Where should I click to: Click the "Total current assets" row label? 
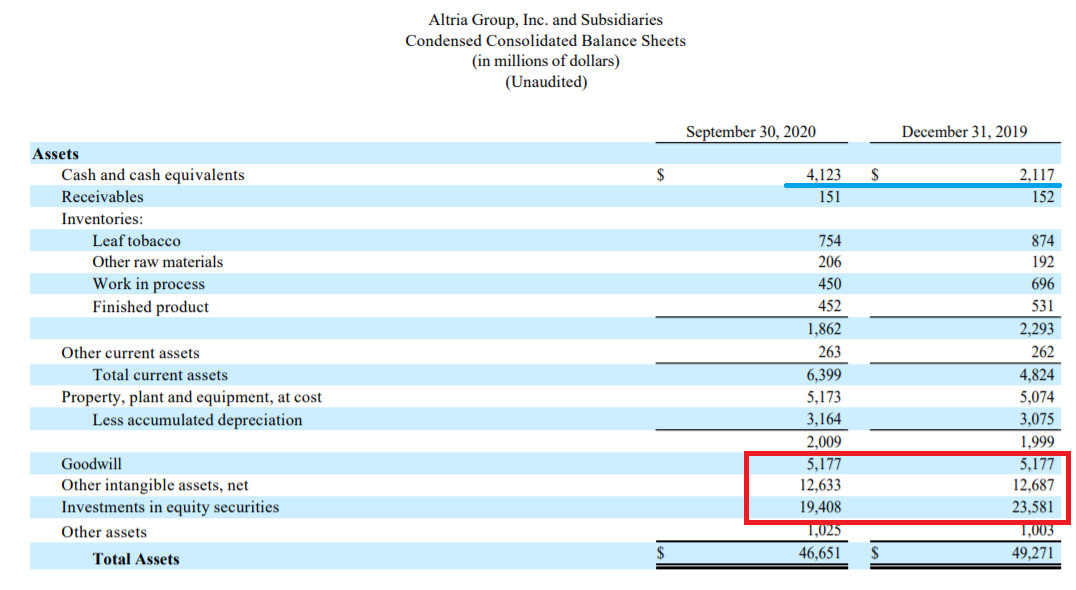[x=160, y=375]
